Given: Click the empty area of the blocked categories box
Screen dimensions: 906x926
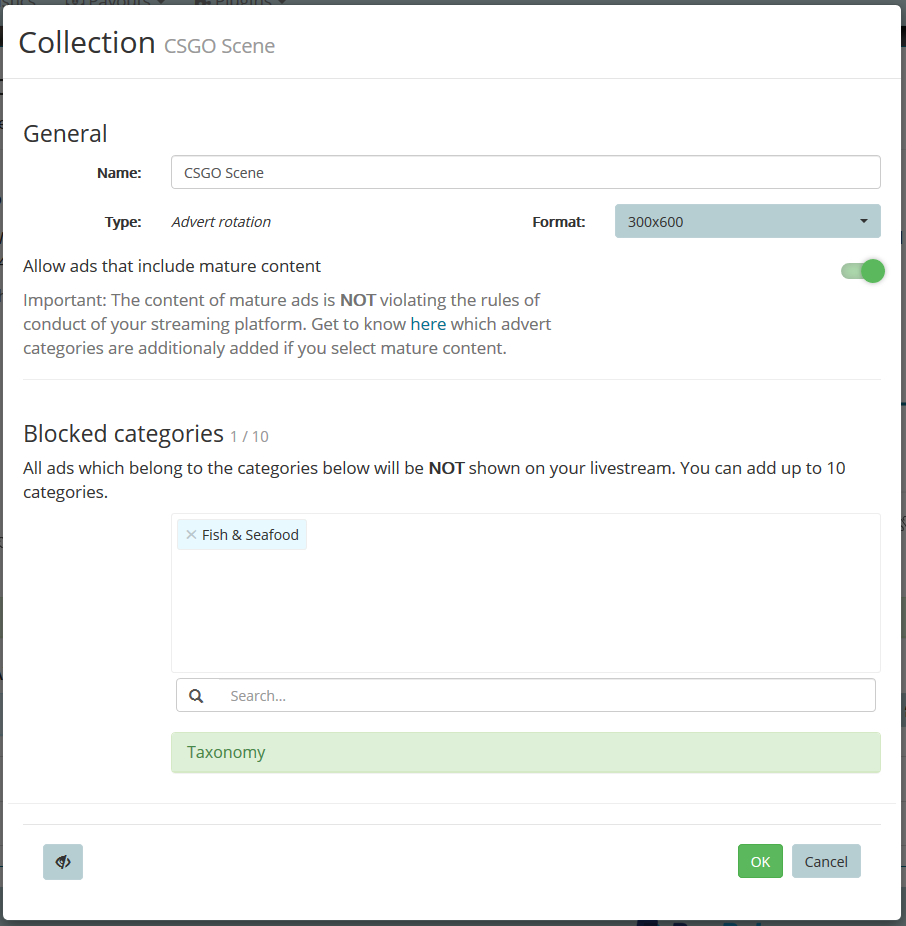Looking at the screenshot, I should coord(525,610).
